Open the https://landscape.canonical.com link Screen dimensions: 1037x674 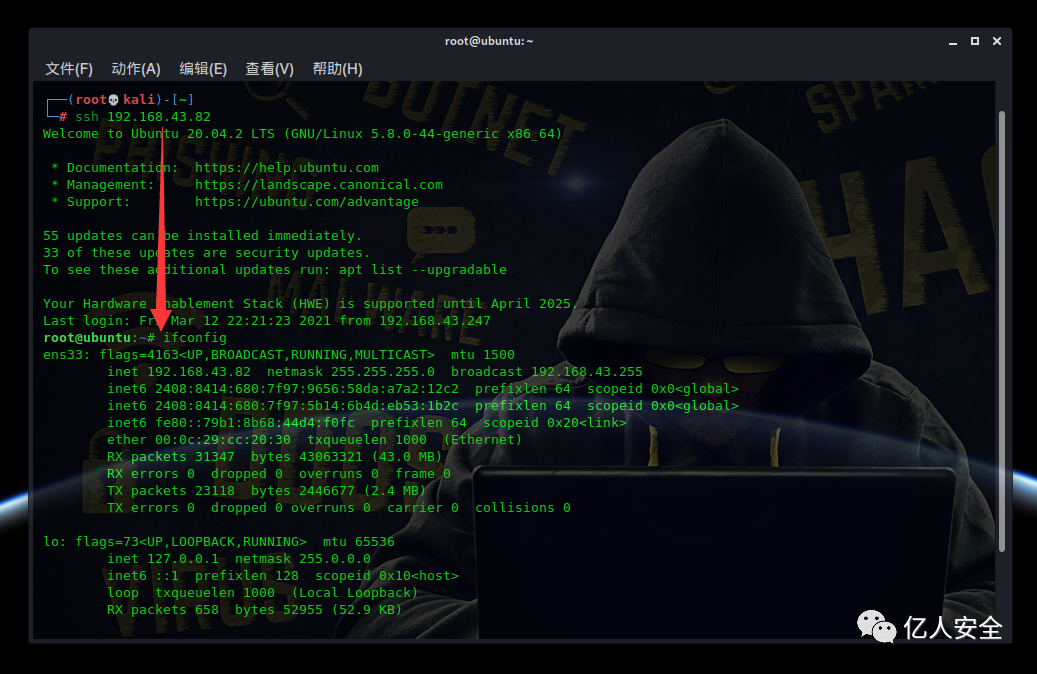click(x=319, y=185)
